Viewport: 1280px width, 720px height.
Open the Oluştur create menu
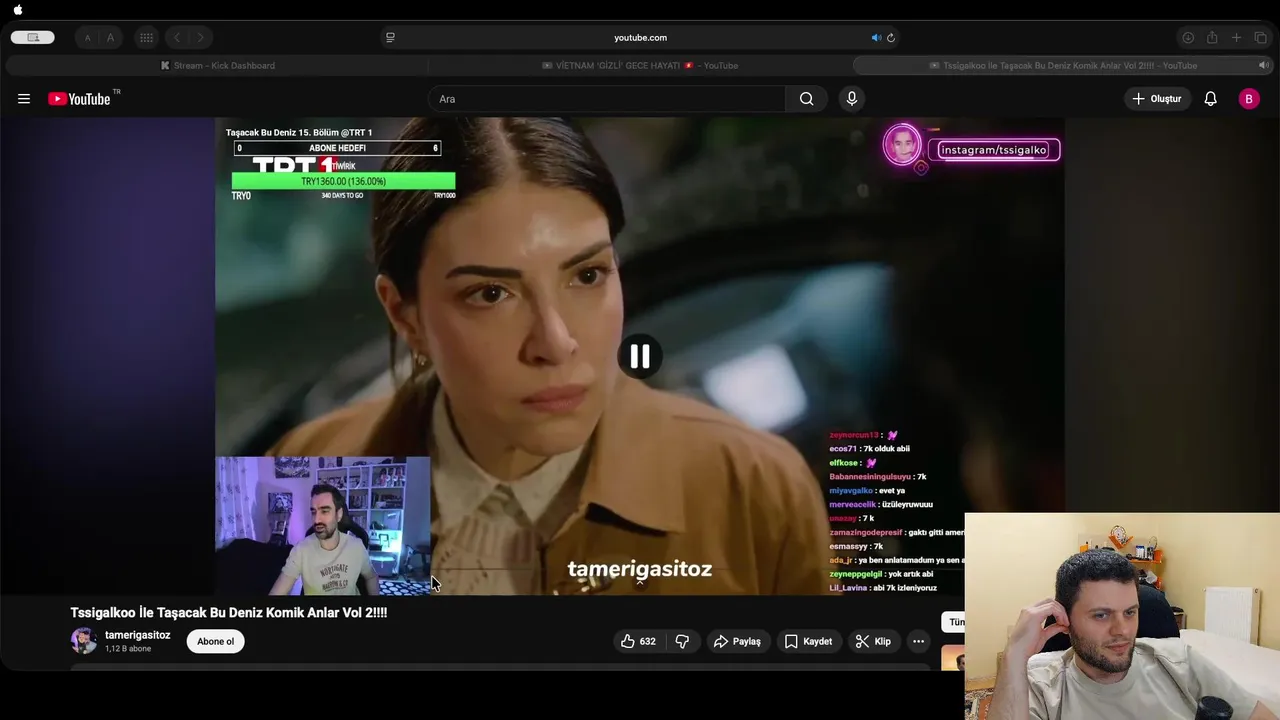coord(1157,99)
